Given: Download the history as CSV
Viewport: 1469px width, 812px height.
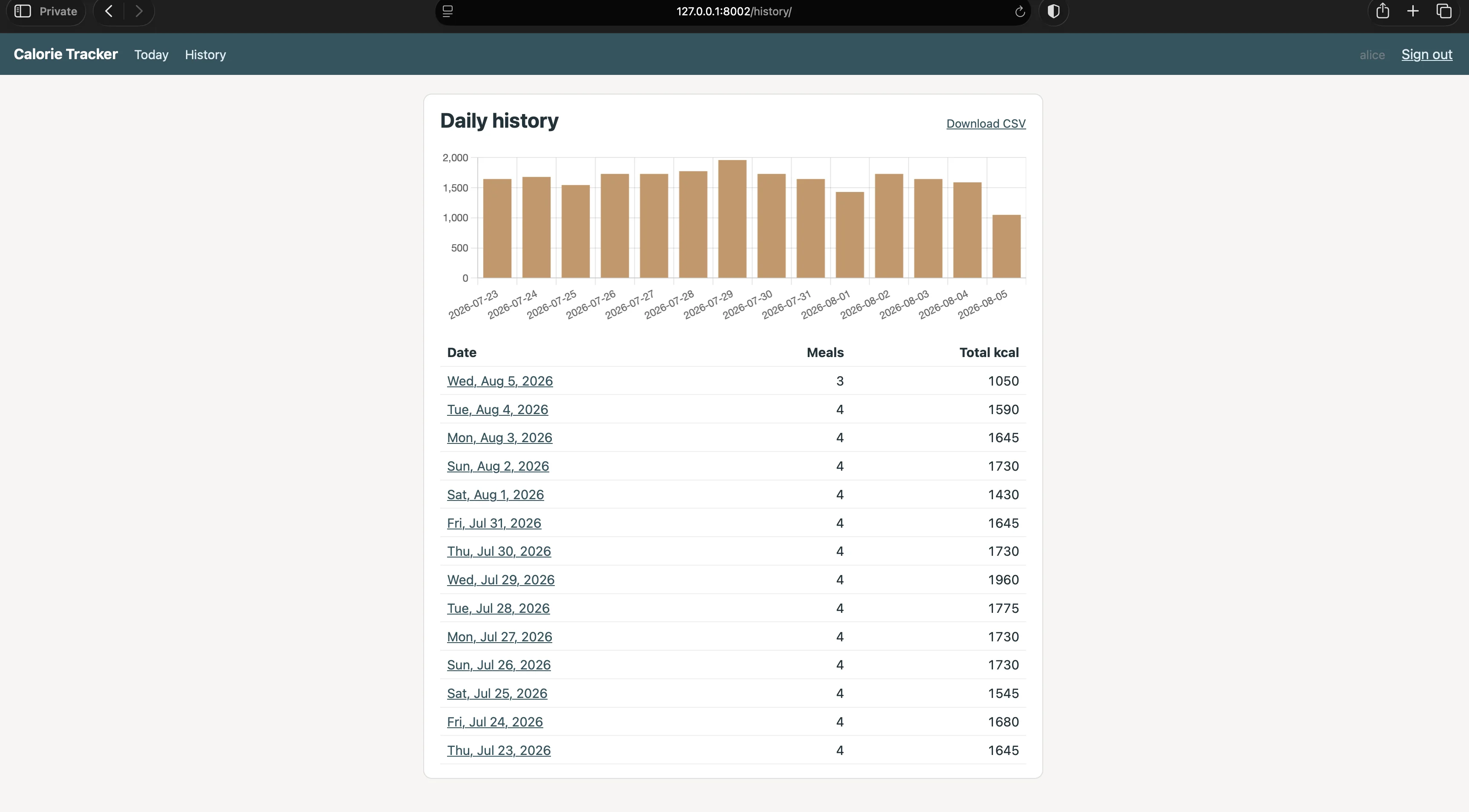Looking at the screenshot, I should click(986, 124).
